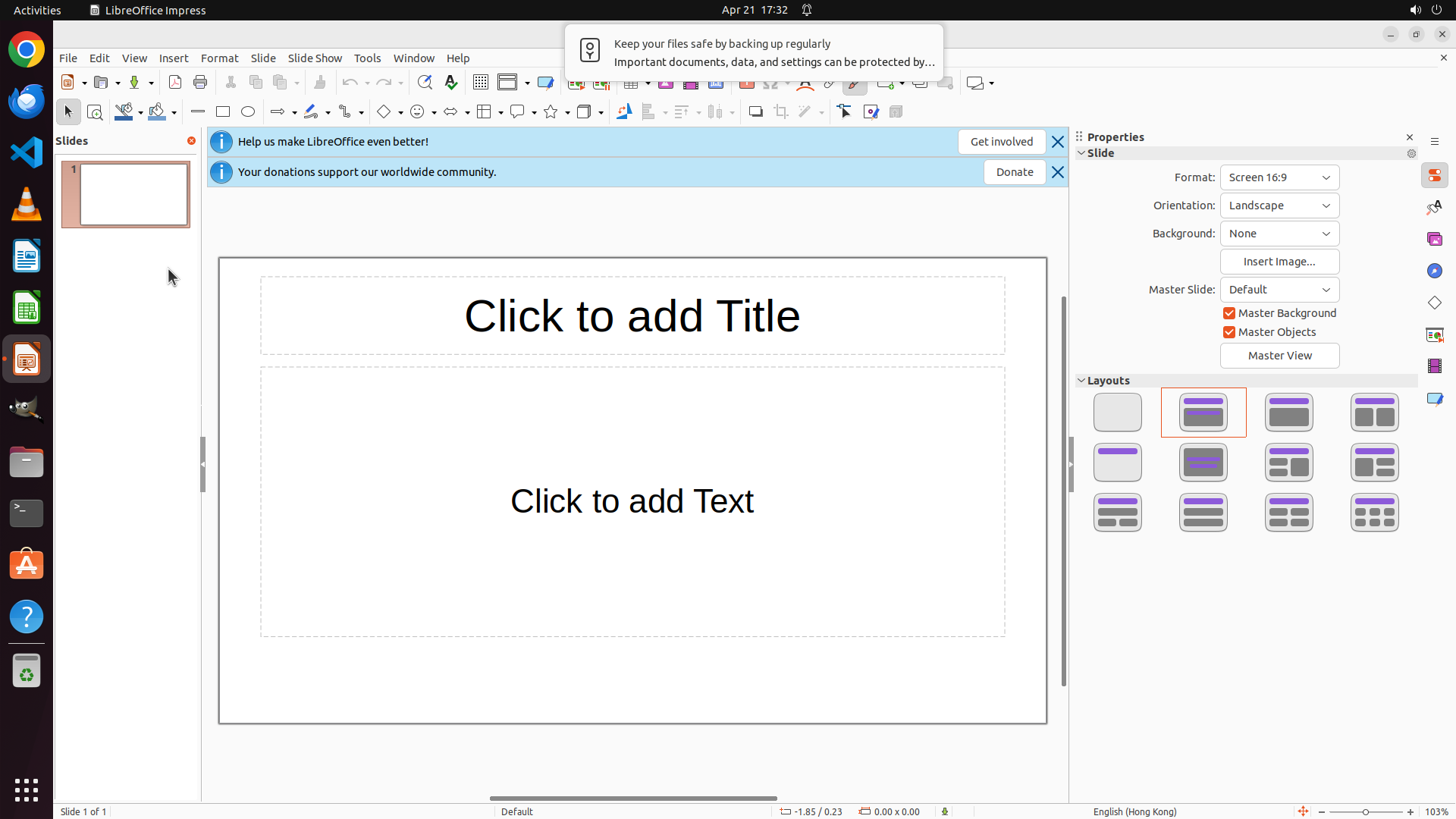Viewport: 1456px width, 819px height.
Task: Click the Master View button
Action: (1279, 356)
